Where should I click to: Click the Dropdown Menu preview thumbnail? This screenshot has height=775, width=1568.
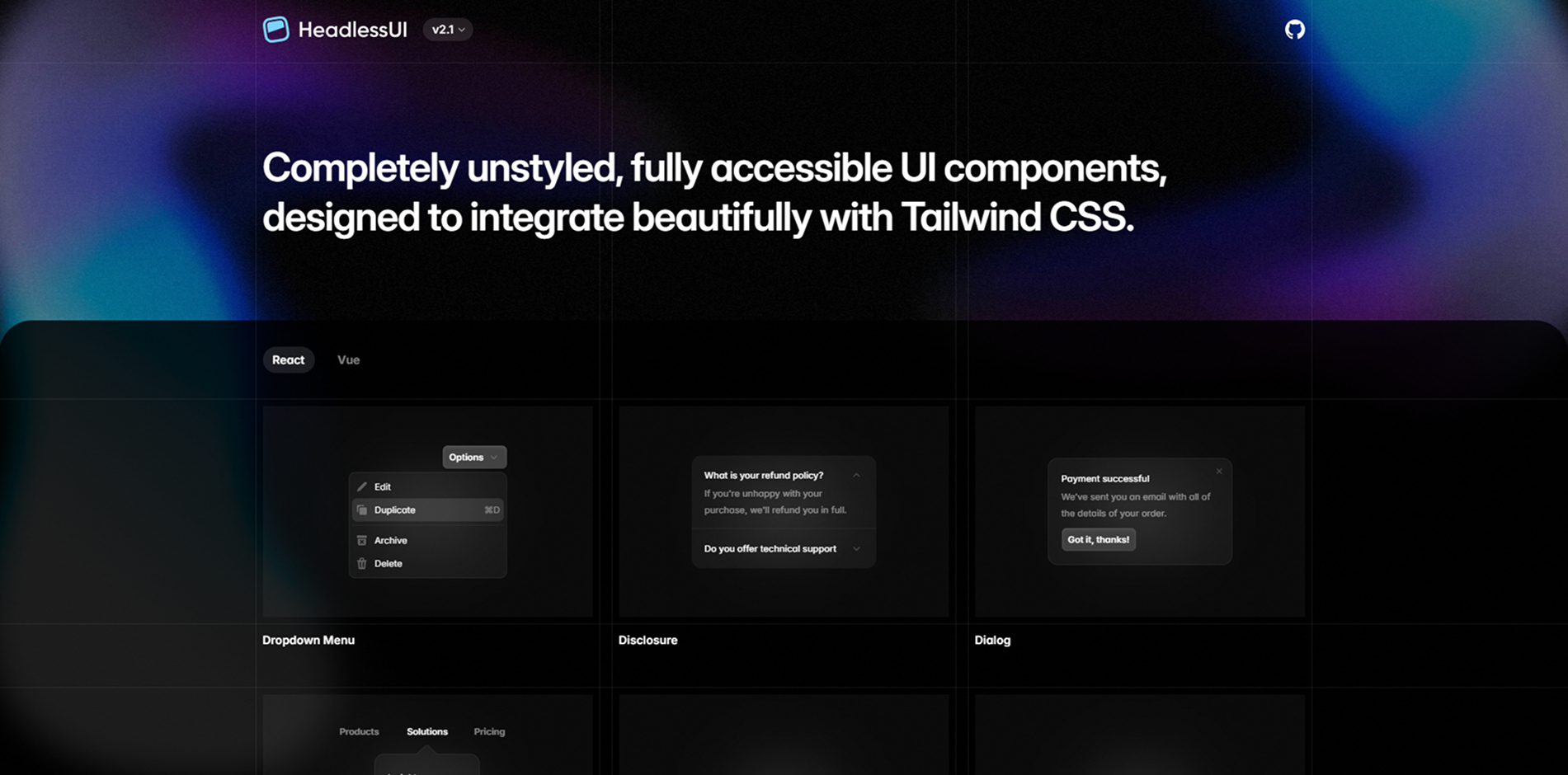427,511
